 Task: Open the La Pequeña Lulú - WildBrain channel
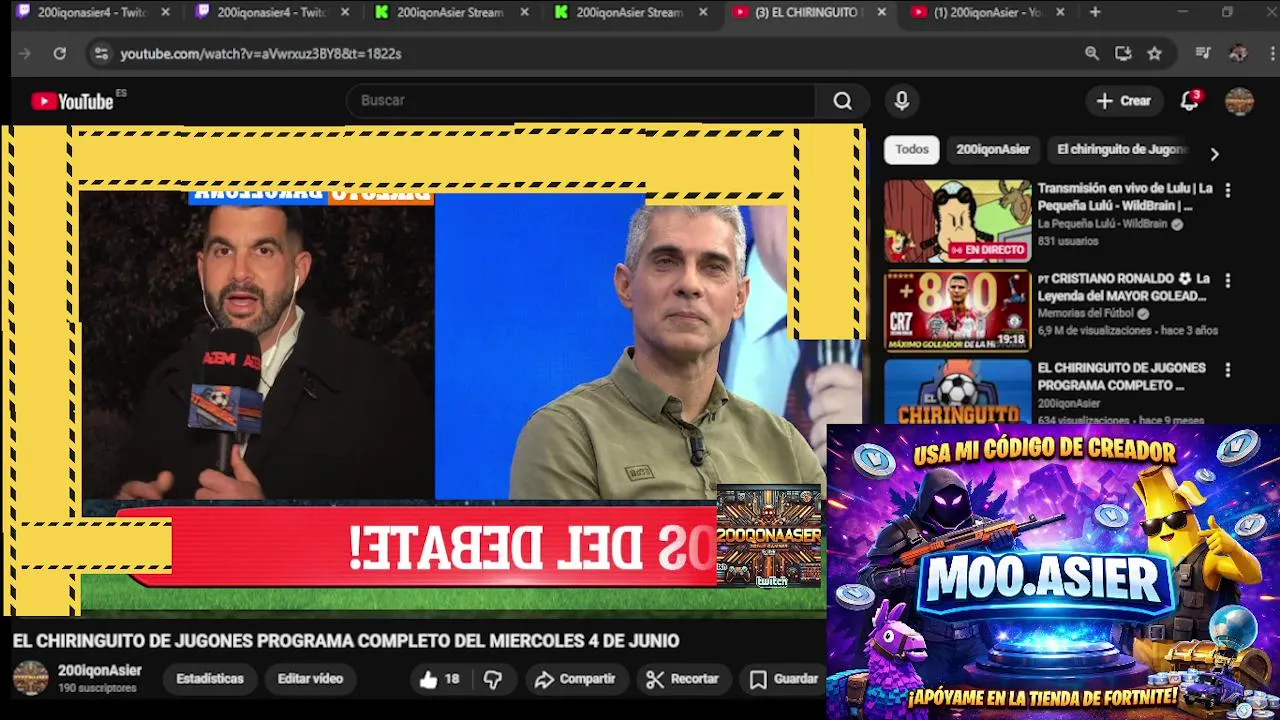(1102, 224)
